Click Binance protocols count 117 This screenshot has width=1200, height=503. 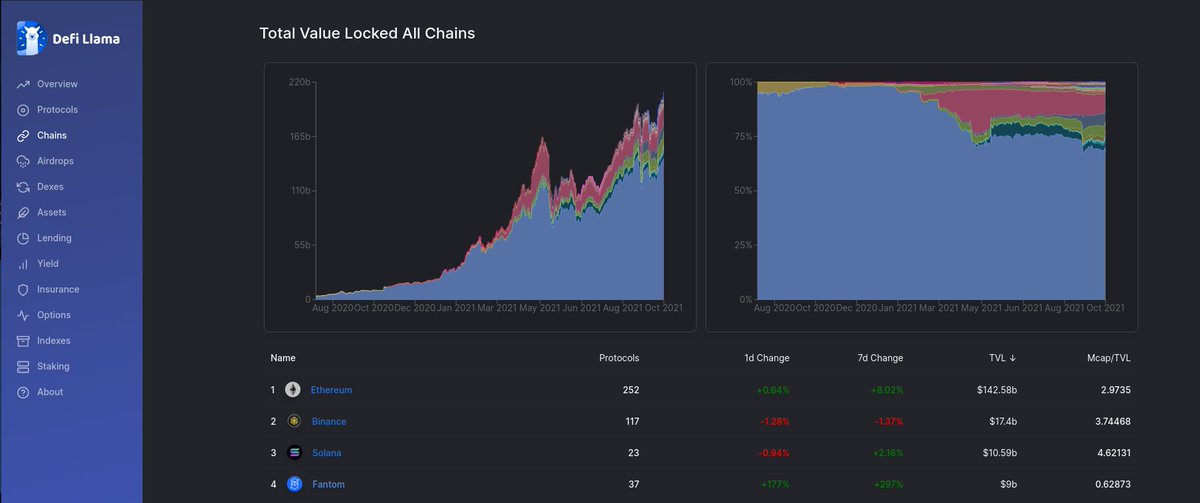(x=631, y=421)
